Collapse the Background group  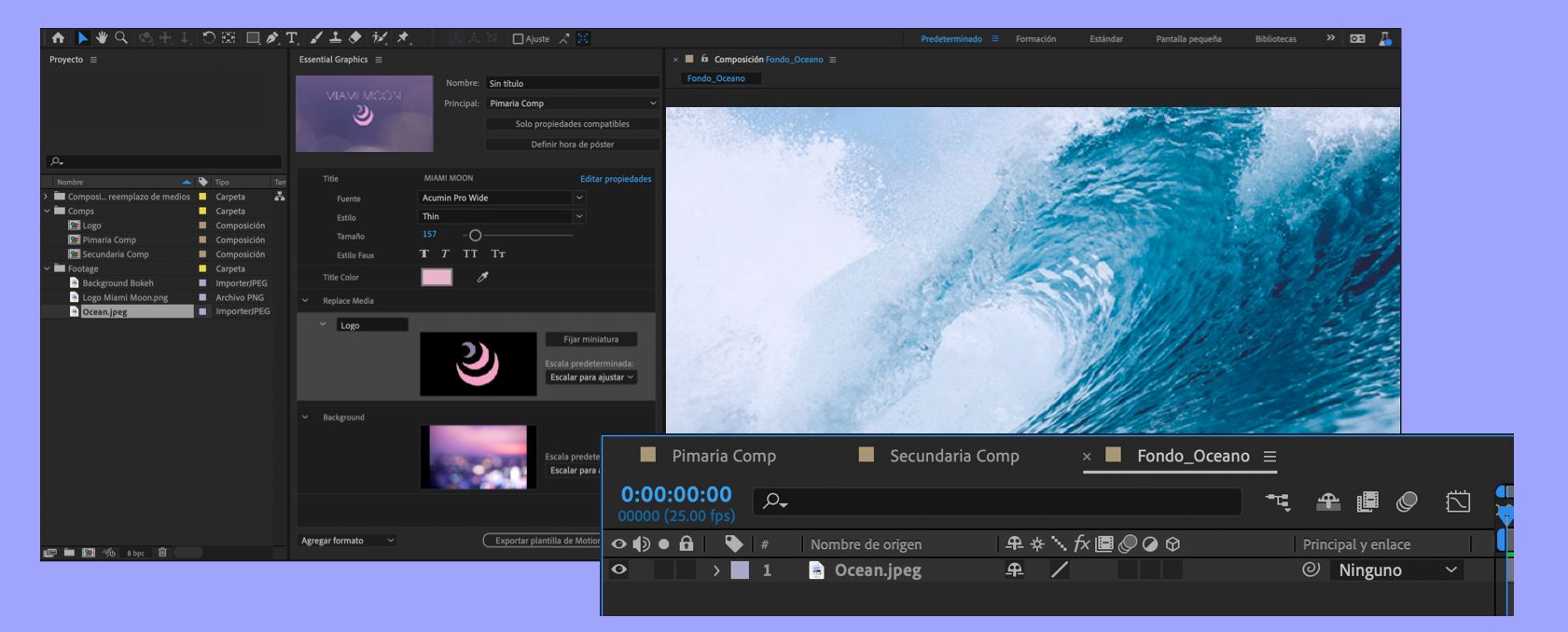coord(305,418)
